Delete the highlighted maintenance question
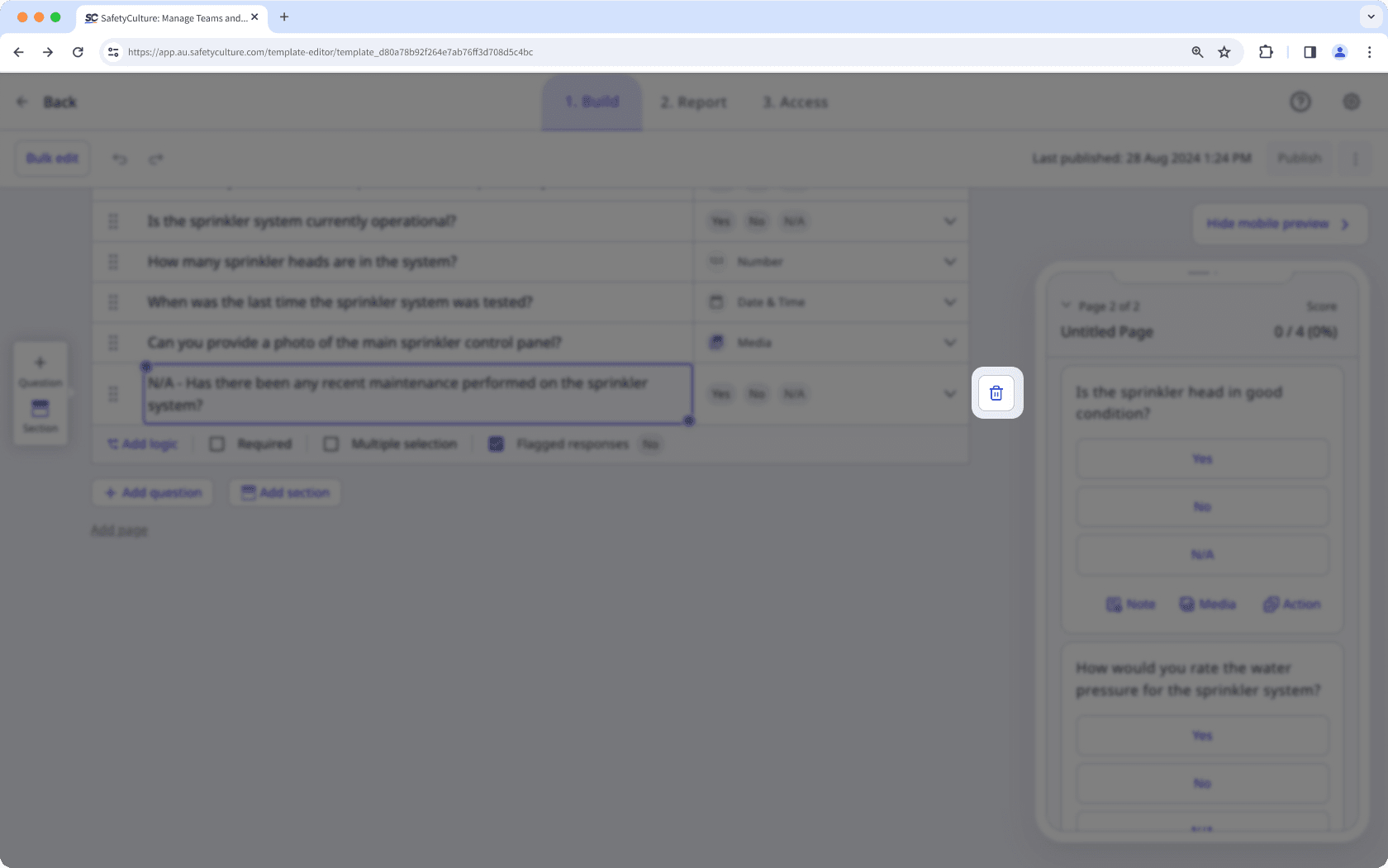 click(x=996, y=392)
